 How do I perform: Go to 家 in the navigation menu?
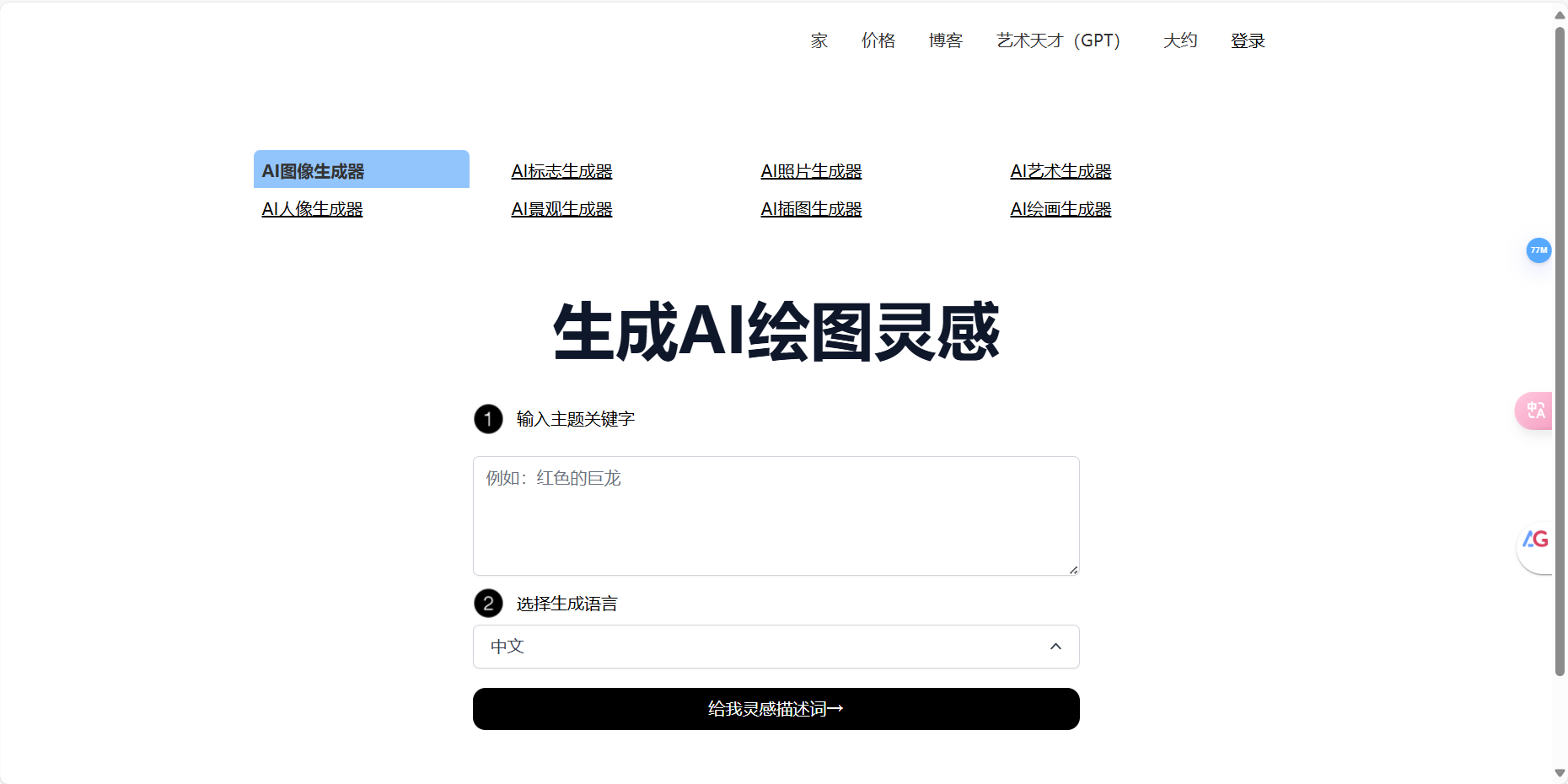818,40
